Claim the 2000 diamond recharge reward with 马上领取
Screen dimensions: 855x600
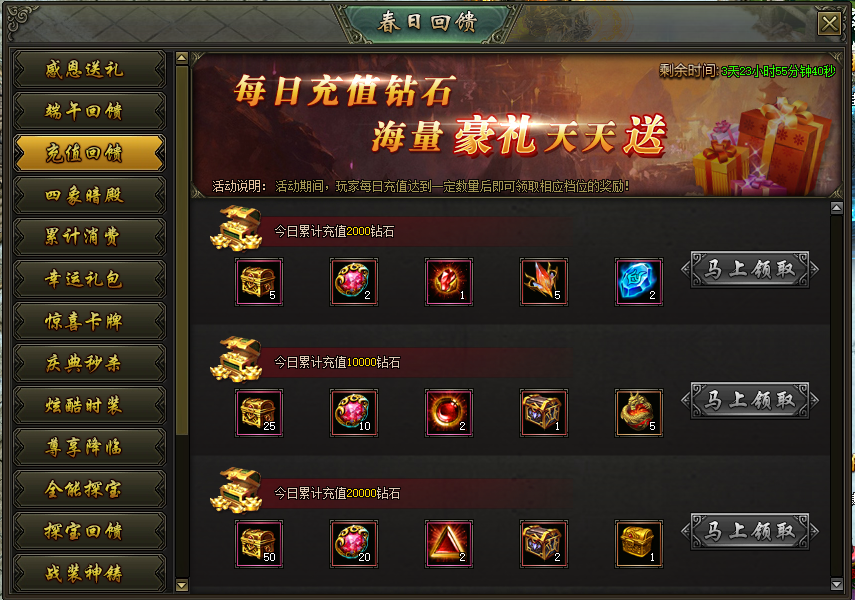point(750,269)
